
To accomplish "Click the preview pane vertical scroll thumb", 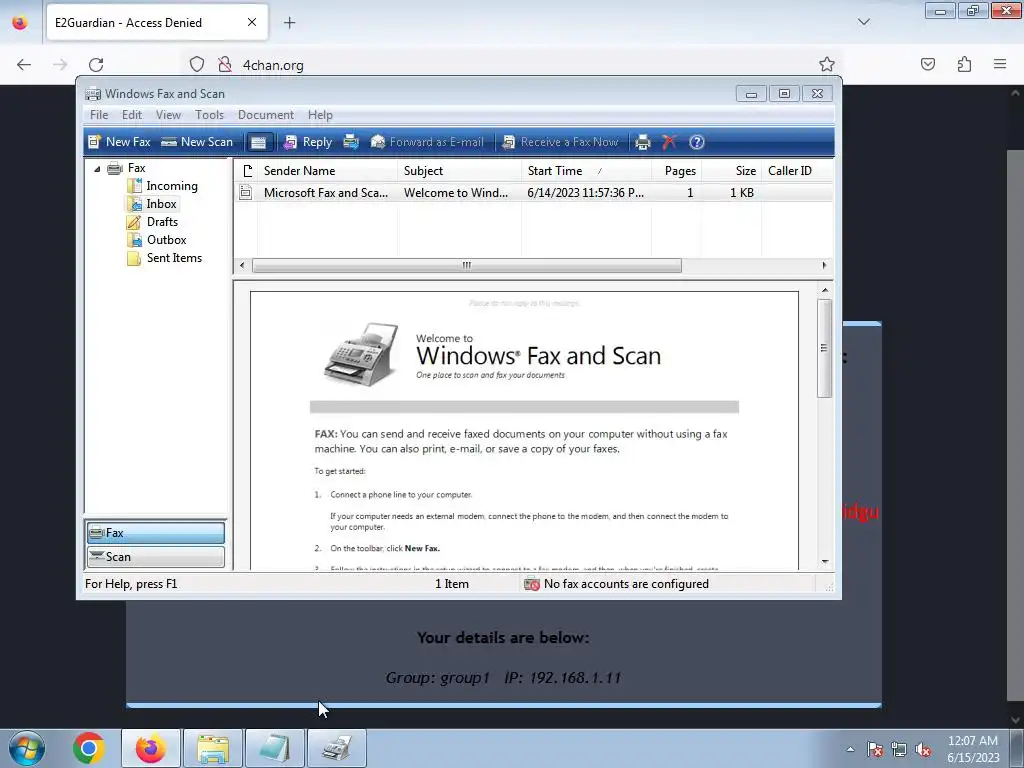I will 825,348.
